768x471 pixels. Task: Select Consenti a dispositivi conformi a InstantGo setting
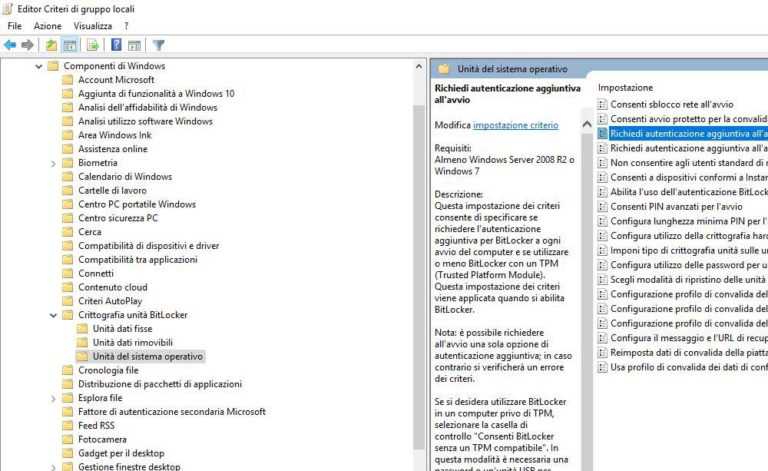(x=689, y=177)
